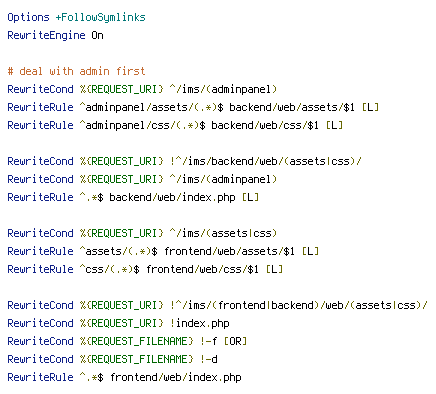
Task: Click the frontend/web/css/$1 substitution
Action: tap(202, 269)
